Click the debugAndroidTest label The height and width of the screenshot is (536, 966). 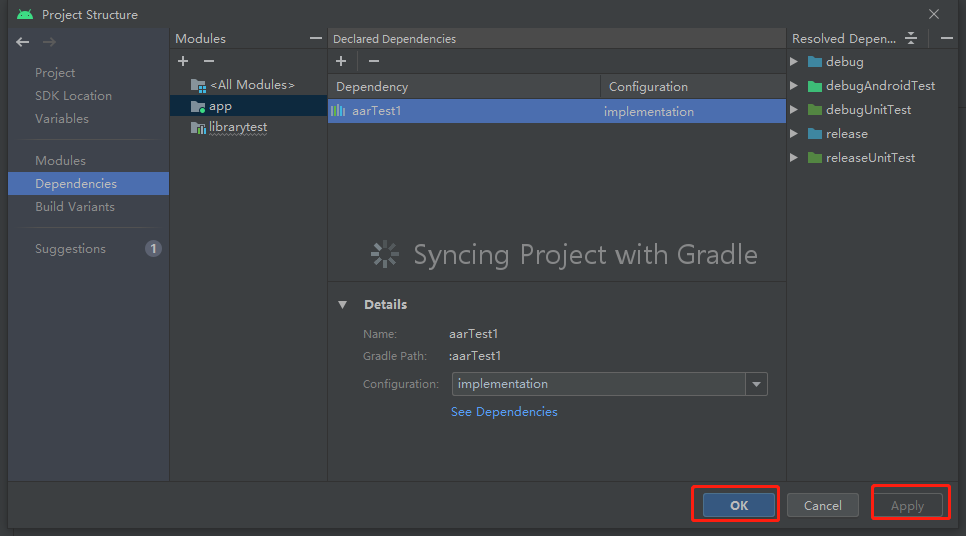point(880,86)
